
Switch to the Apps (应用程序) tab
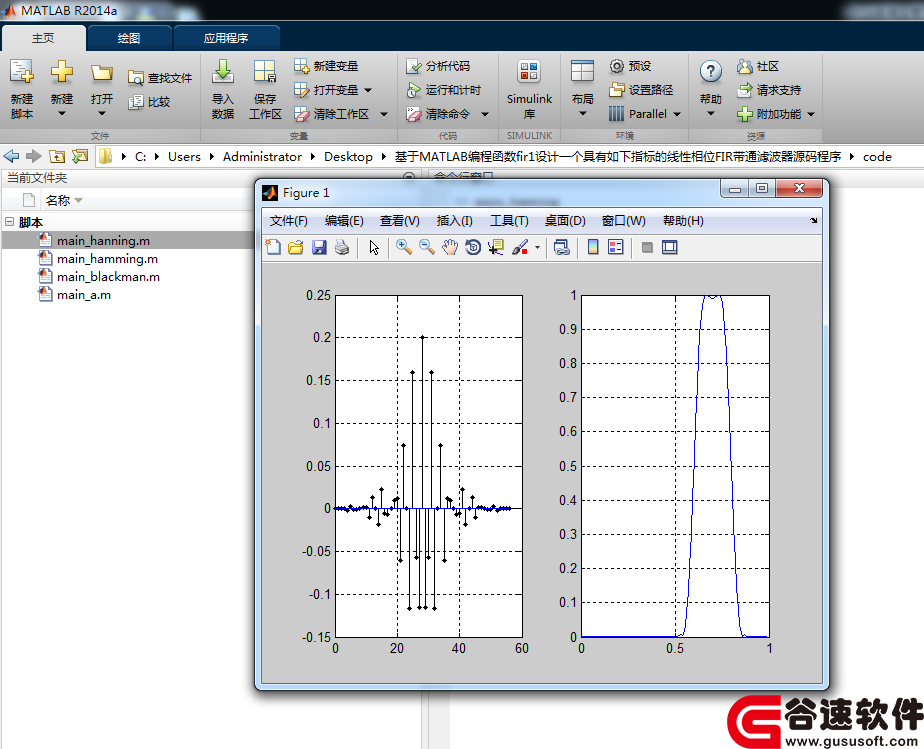(226, 38)
